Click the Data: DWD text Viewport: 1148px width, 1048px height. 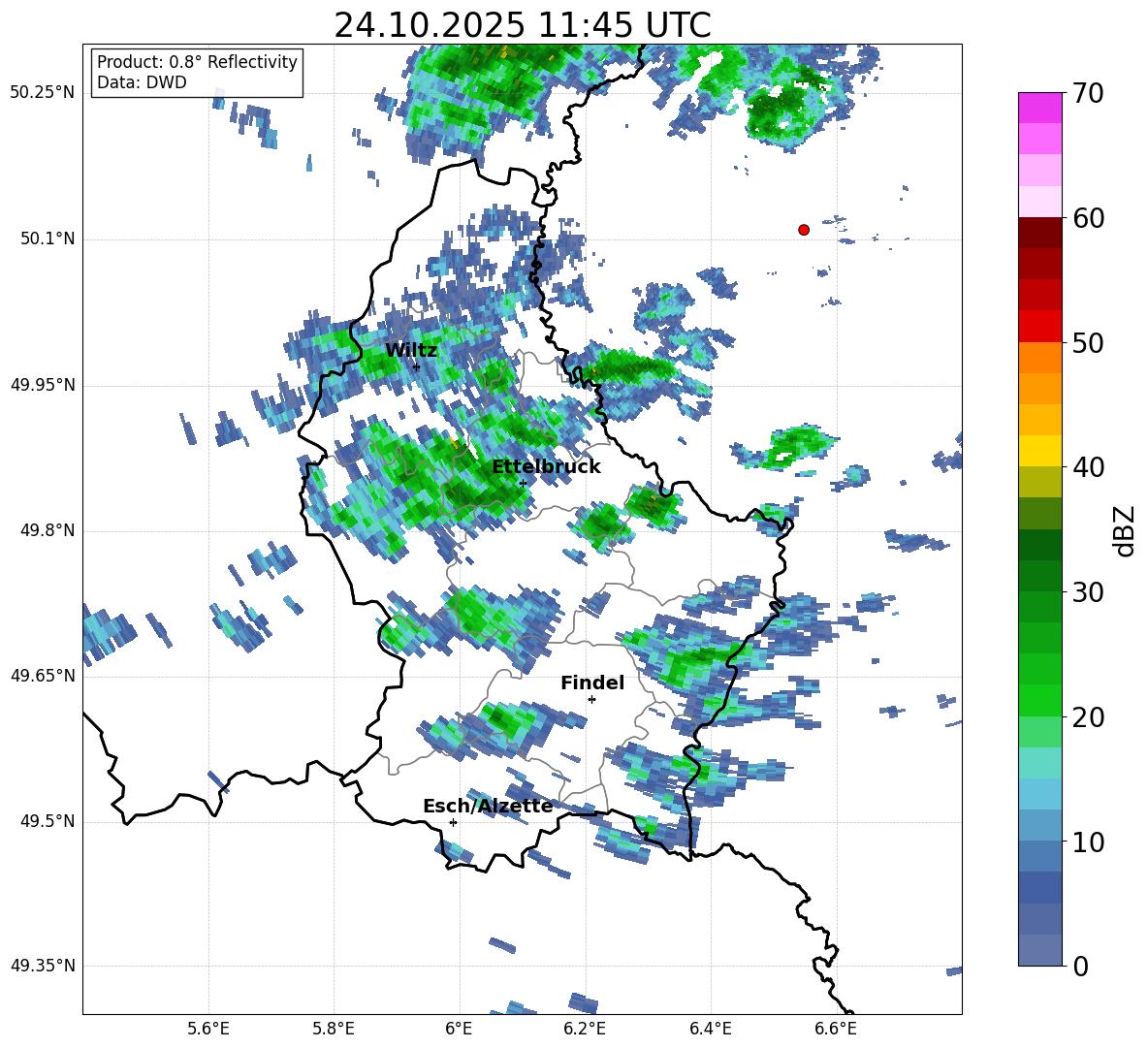142,82
